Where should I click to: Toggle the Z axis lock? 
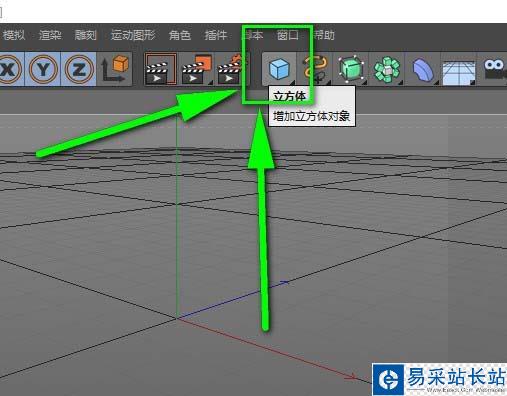tap(79, 69)
